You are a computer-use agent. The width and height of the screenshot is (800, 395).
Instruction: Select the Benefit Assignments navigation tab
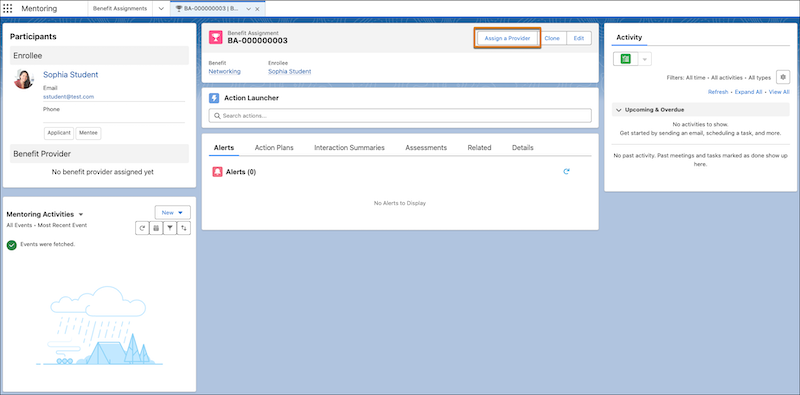(x=120, y=9)
